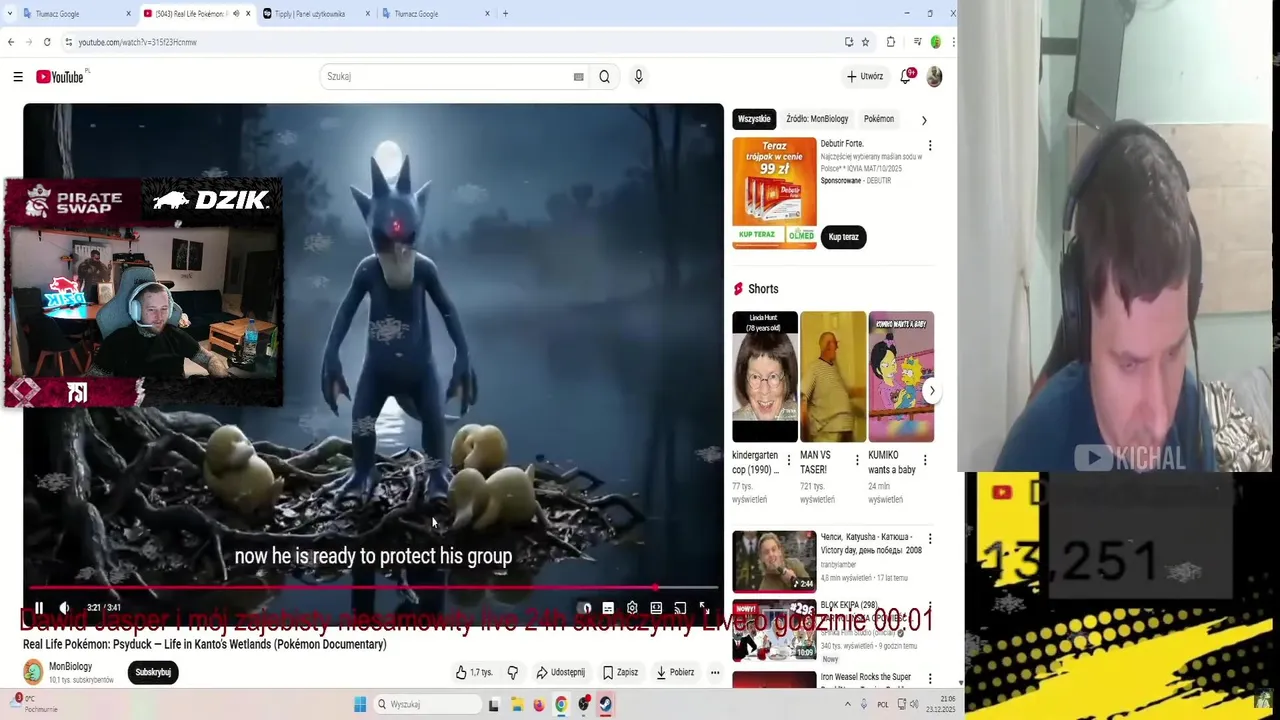Open File Explorer from the taskbar
Screen dimensions: 1280x720
tap(517, 704)
